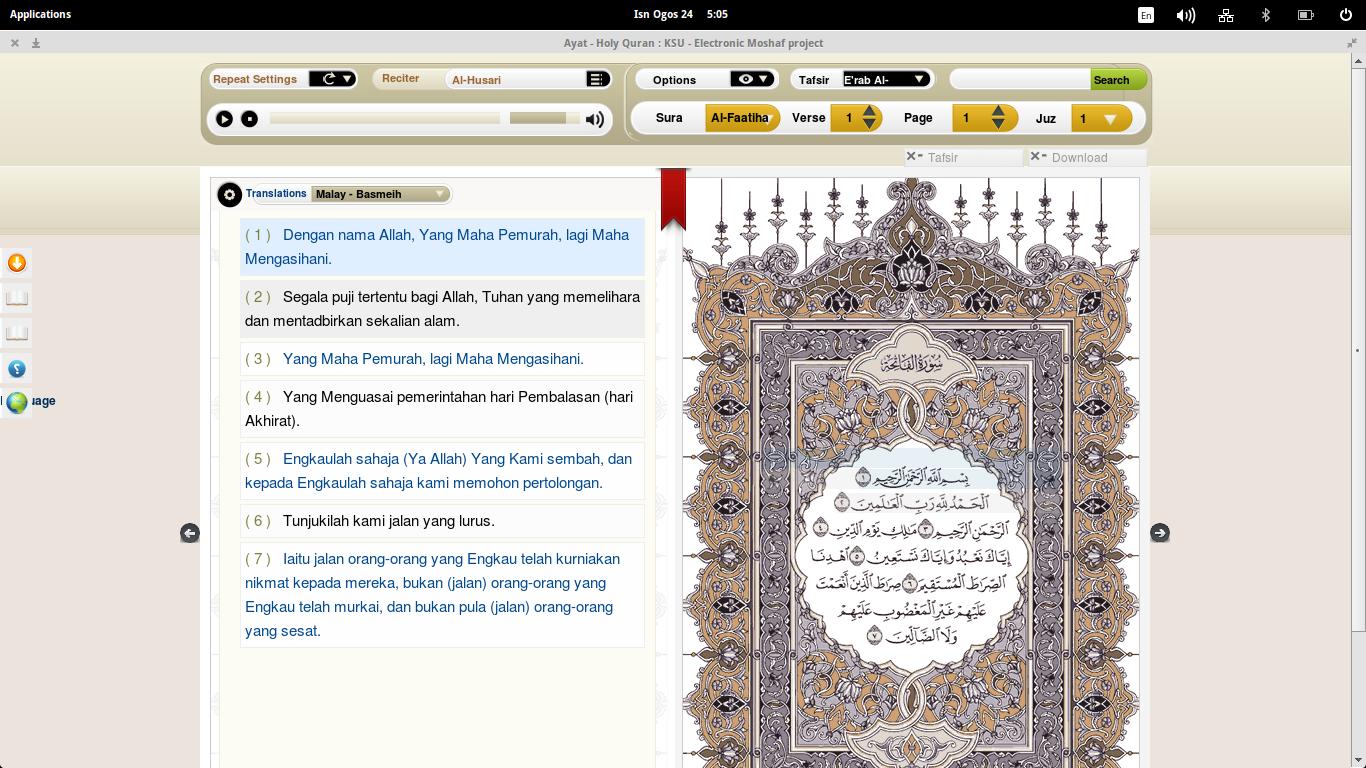
Task: Open the Applications menu
Action: [x=40, y=14]
